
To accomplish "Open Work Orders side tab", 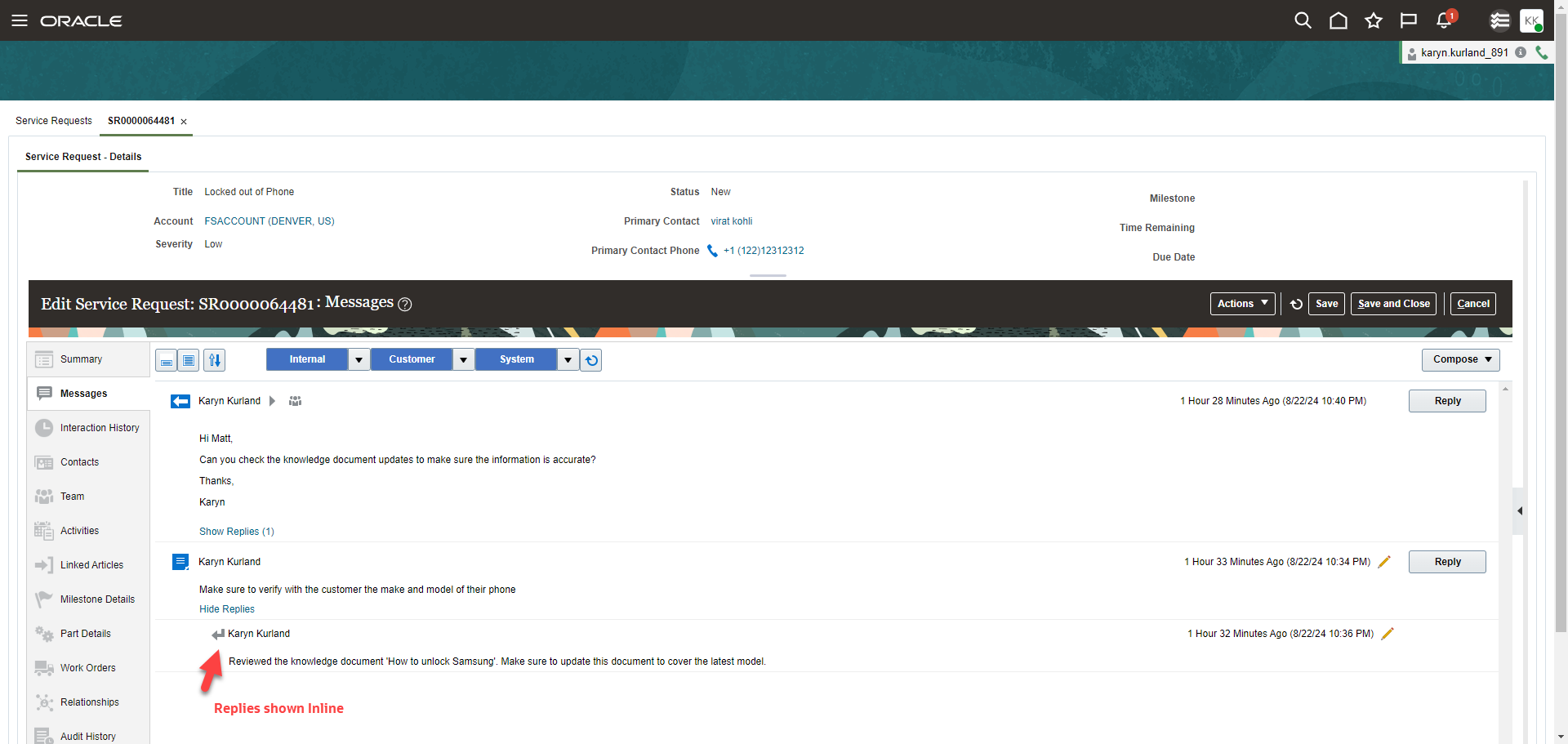I will click(88, 668).
